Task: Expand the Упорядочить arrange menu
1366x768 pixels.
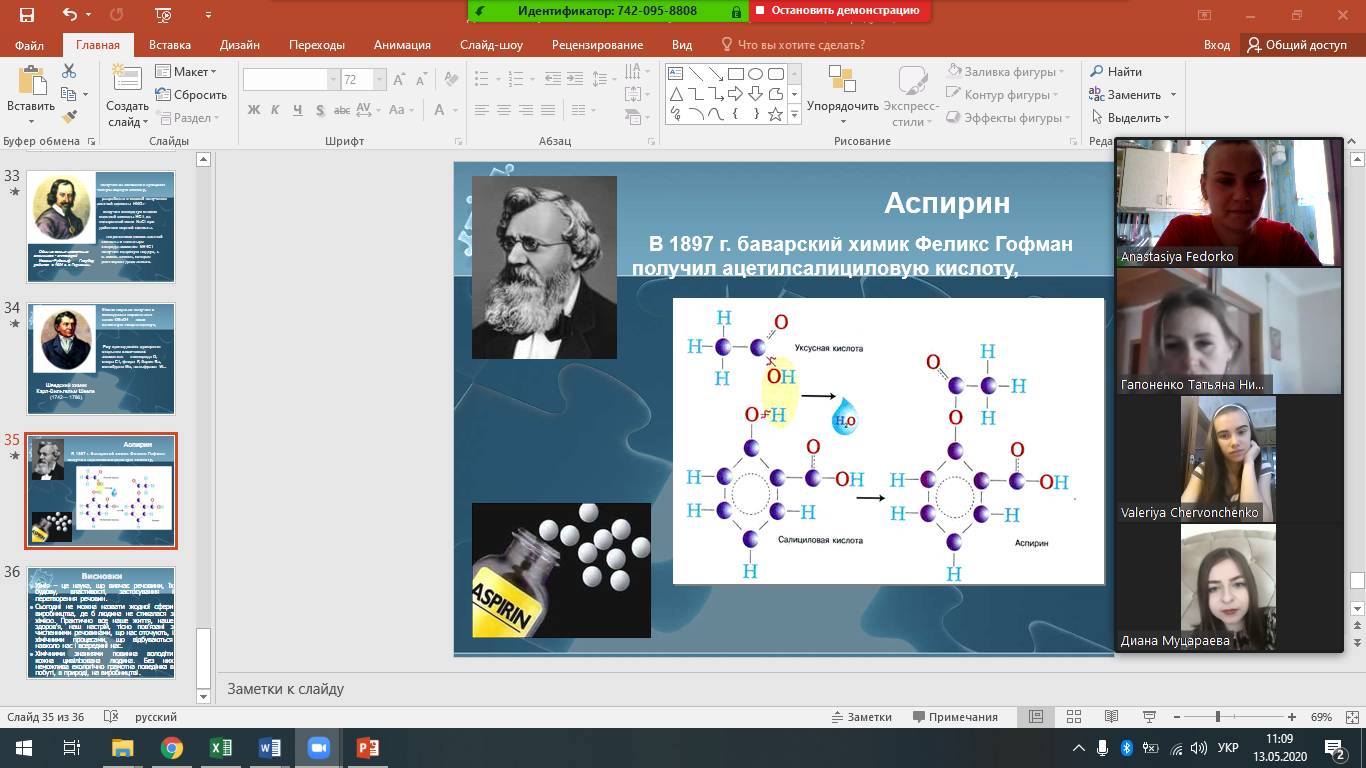Action: coord(842,106)
